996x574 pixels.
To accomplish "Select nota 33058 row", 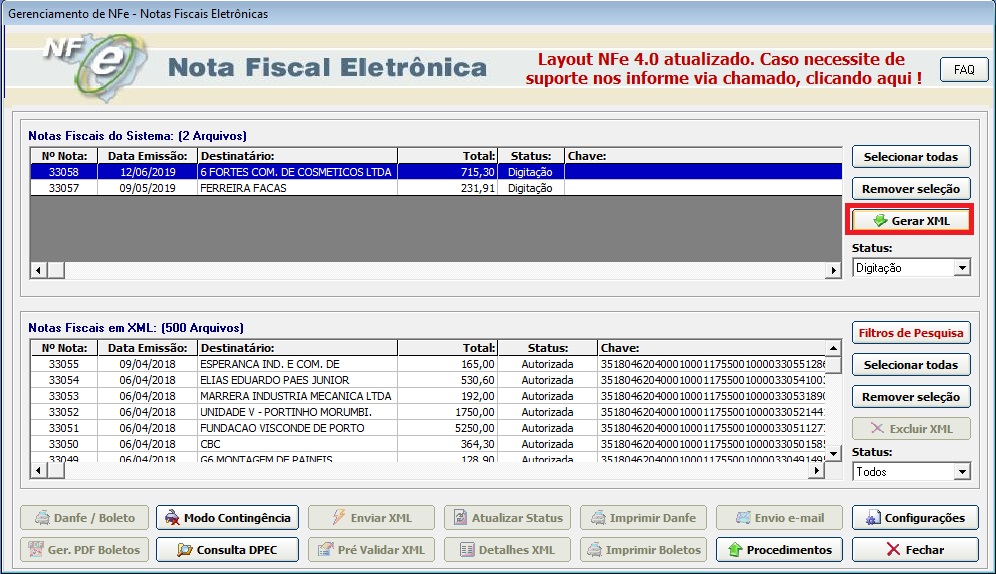I will click(x=436, y=171).
